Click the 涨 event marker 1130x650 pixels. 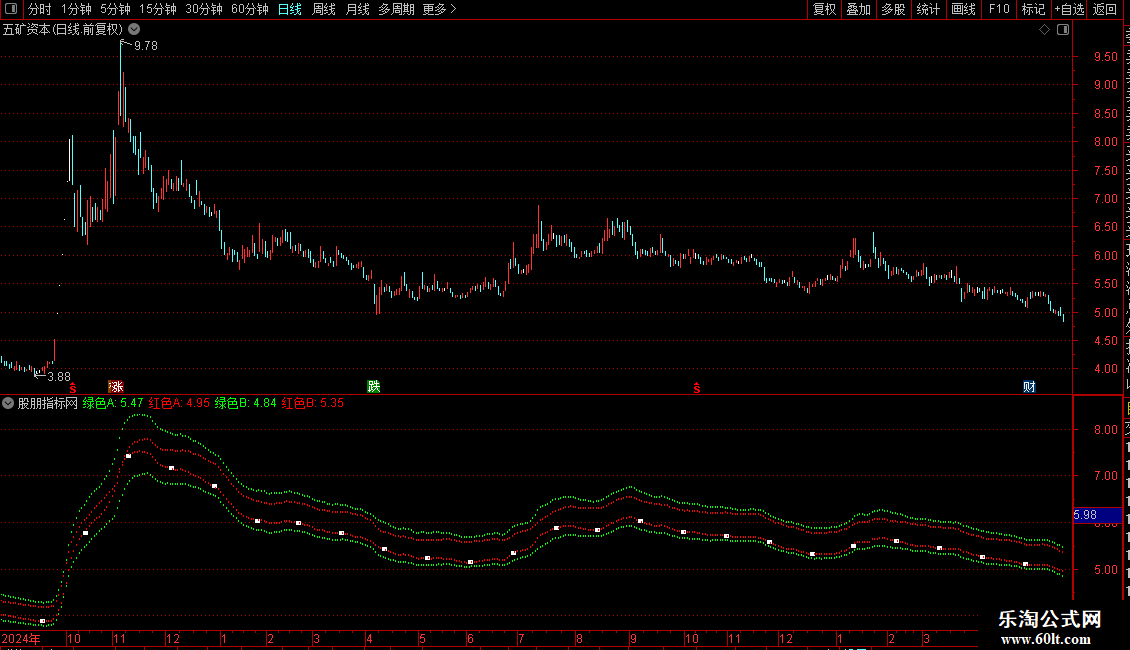pyautogui.click(x=115, y=387)
